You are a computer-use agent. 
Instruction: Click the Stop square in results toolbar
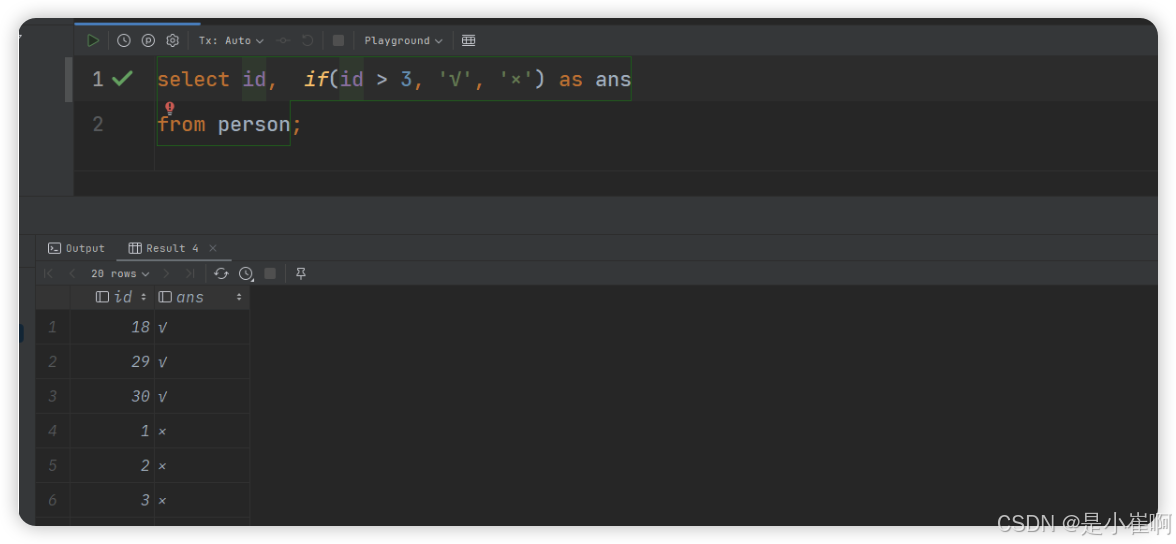click(x=270, y=274)
